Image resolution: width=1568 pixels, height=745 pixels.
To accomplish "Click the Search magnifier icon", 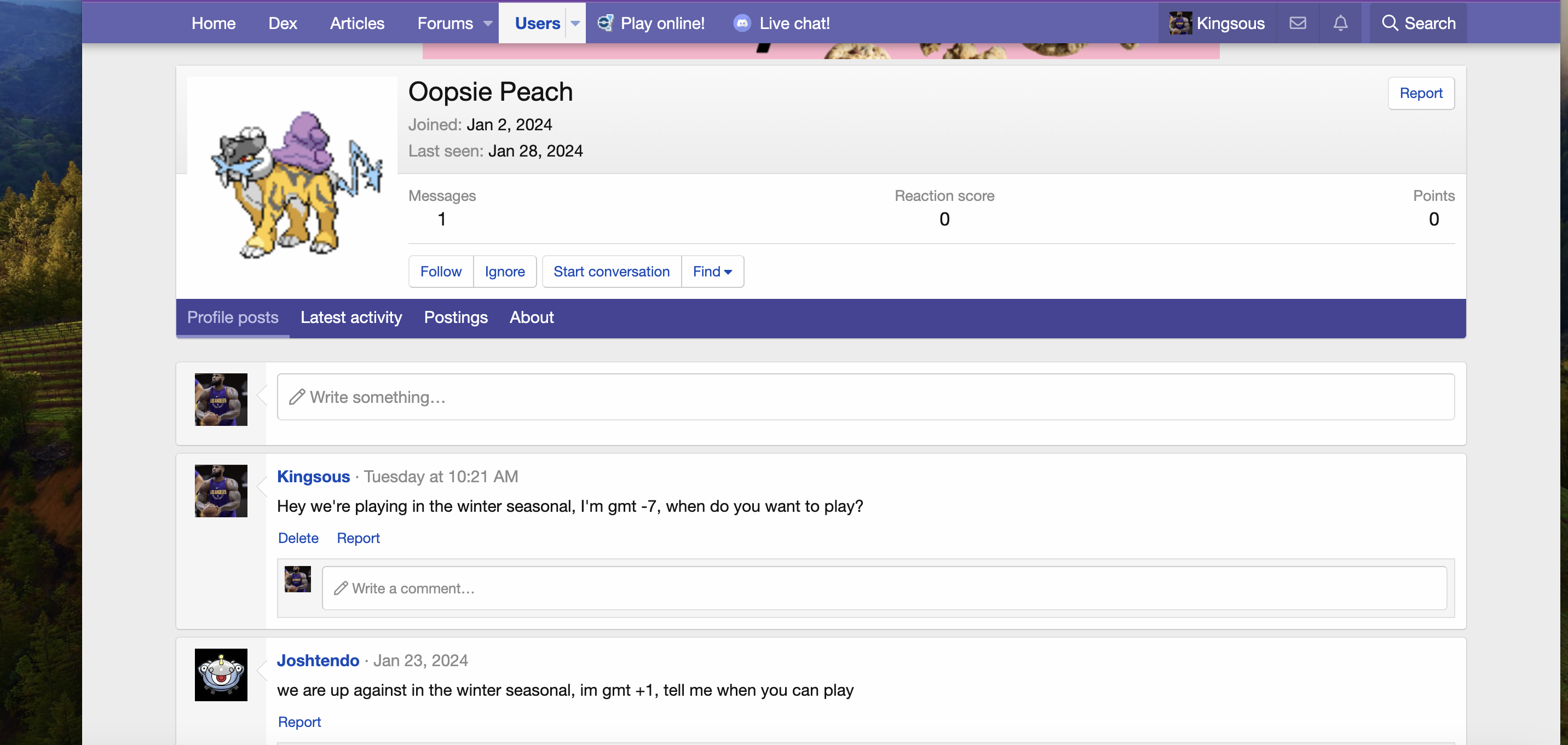I will 1389,23.
